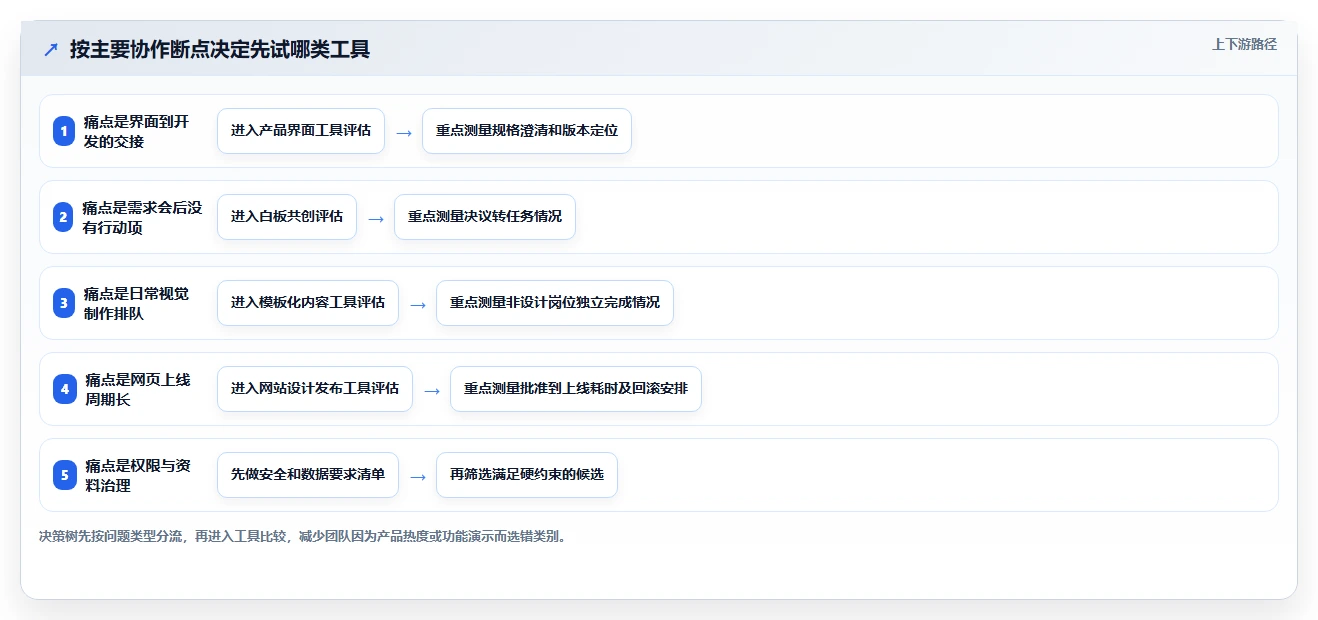Click the arrow after 进入模板化内容工具评估
The height and width of the screenshot is (620, 1318).
pyautogui.click(x=418, y=304)
